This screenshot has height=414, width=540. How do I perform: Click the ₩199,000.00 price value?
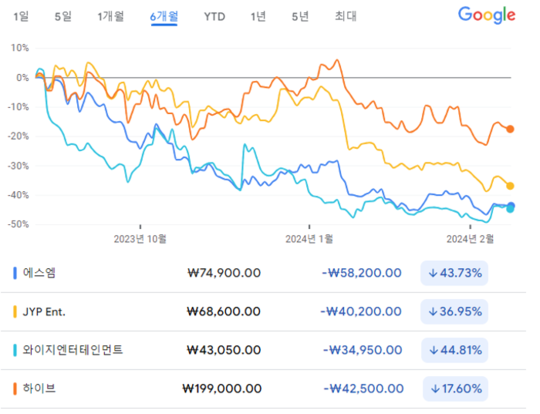222,389
